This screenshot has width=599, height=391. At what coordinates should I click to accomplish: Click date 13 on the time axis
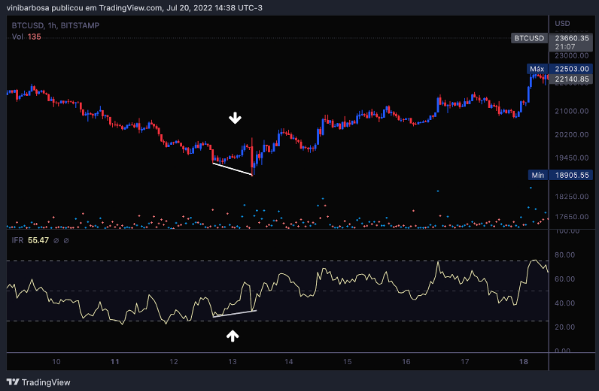232,361
